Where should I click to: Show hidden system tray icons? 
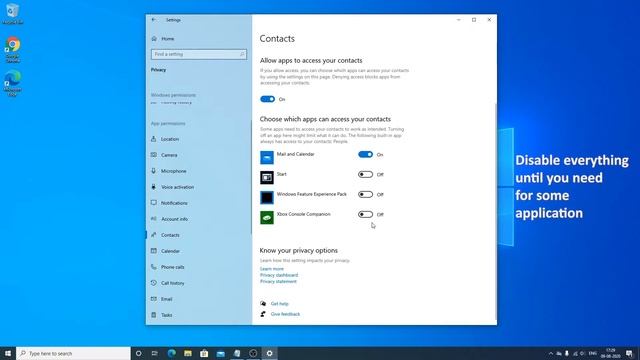[551, 353]
